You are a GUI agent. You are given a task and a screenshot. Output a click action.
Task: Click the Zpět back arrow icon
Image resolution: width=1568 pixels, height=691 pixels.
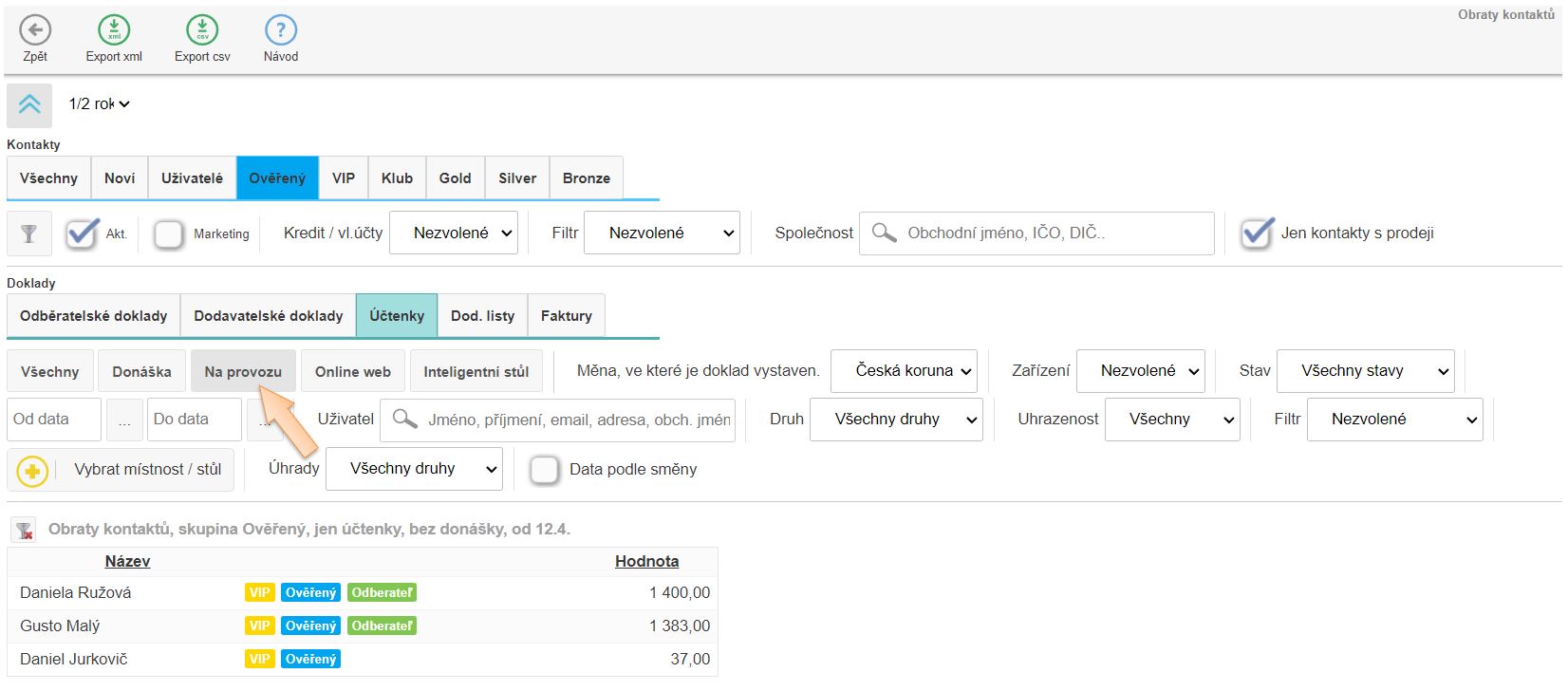click(x=35, y=30)
